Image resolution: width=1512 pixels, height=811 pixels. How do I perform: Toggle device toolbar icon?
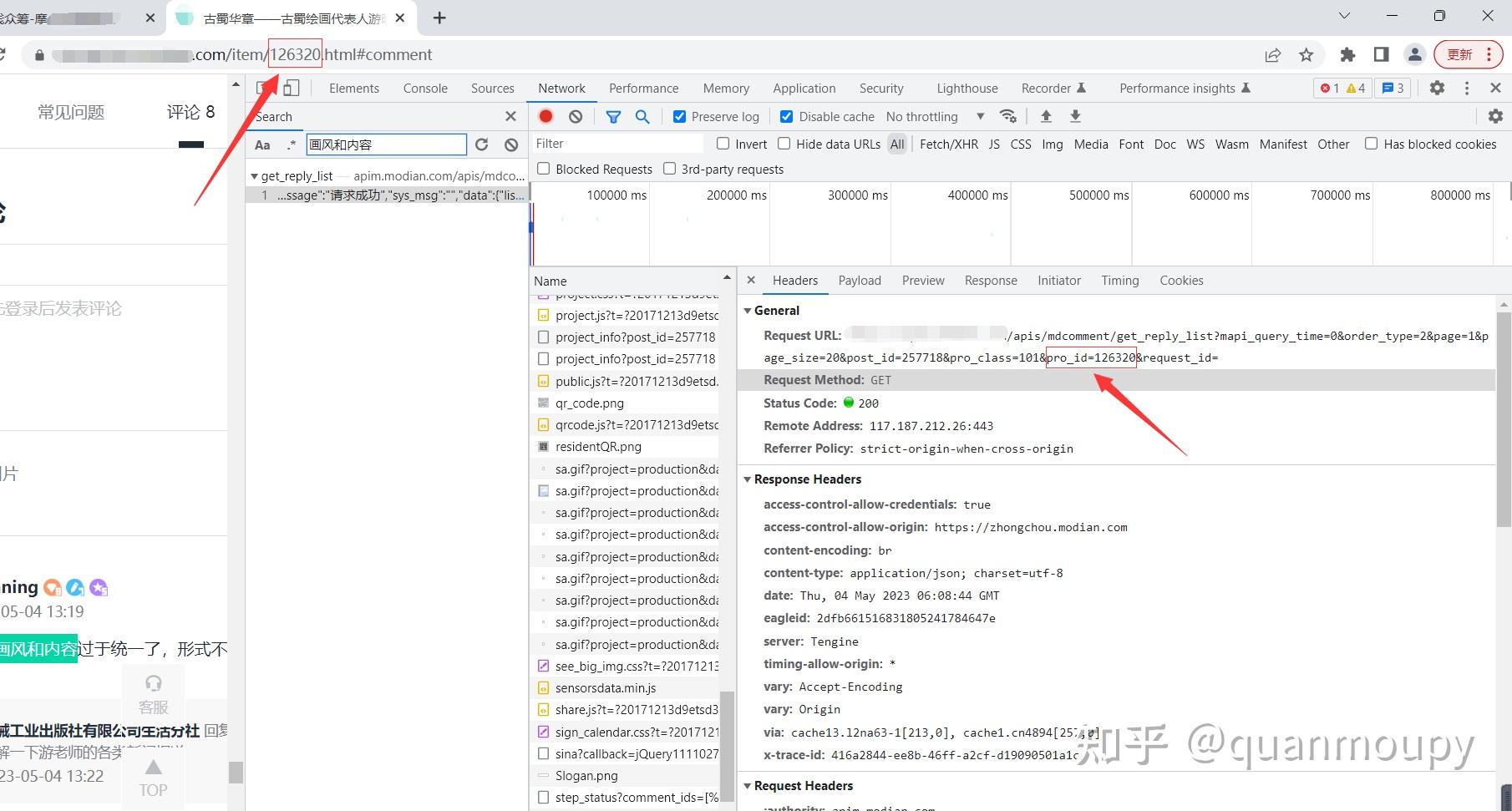click(x=291, y=88)
